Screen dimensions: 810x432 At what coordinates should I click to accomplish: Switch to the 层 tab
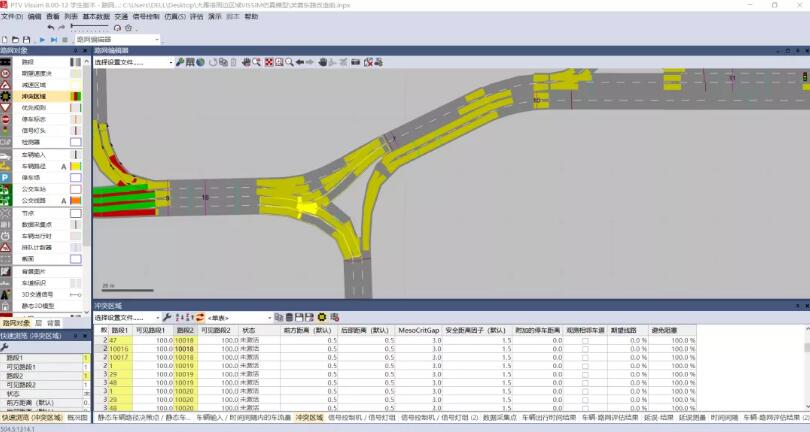(39, 323)
